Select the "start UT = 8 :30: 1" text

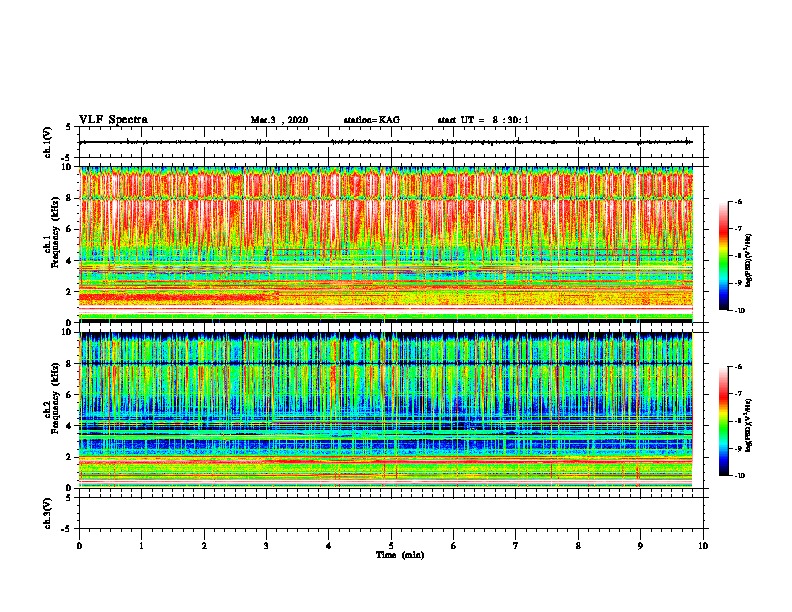point(483,120)
